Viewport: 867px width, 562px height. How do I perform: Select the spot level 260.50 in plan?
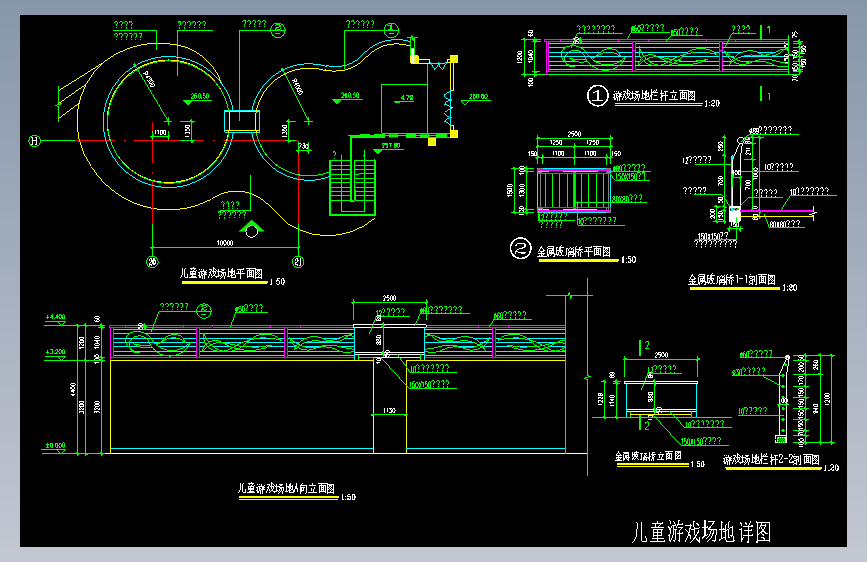click(x=200, y=96)
